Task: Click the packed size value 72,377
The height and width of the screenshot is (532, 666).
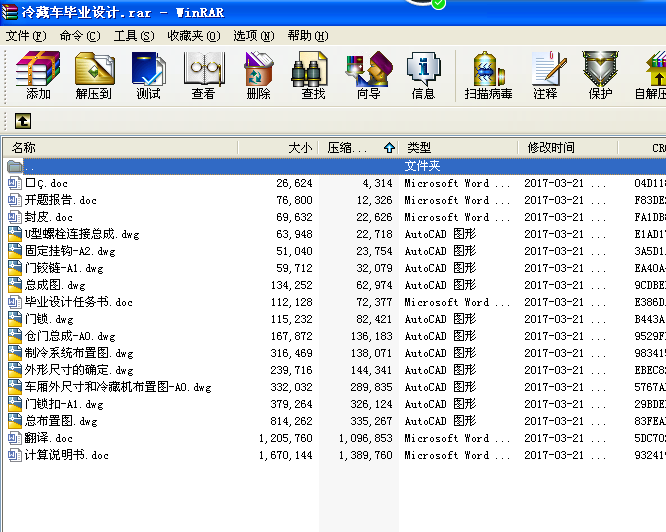Action: click(374, 302)
